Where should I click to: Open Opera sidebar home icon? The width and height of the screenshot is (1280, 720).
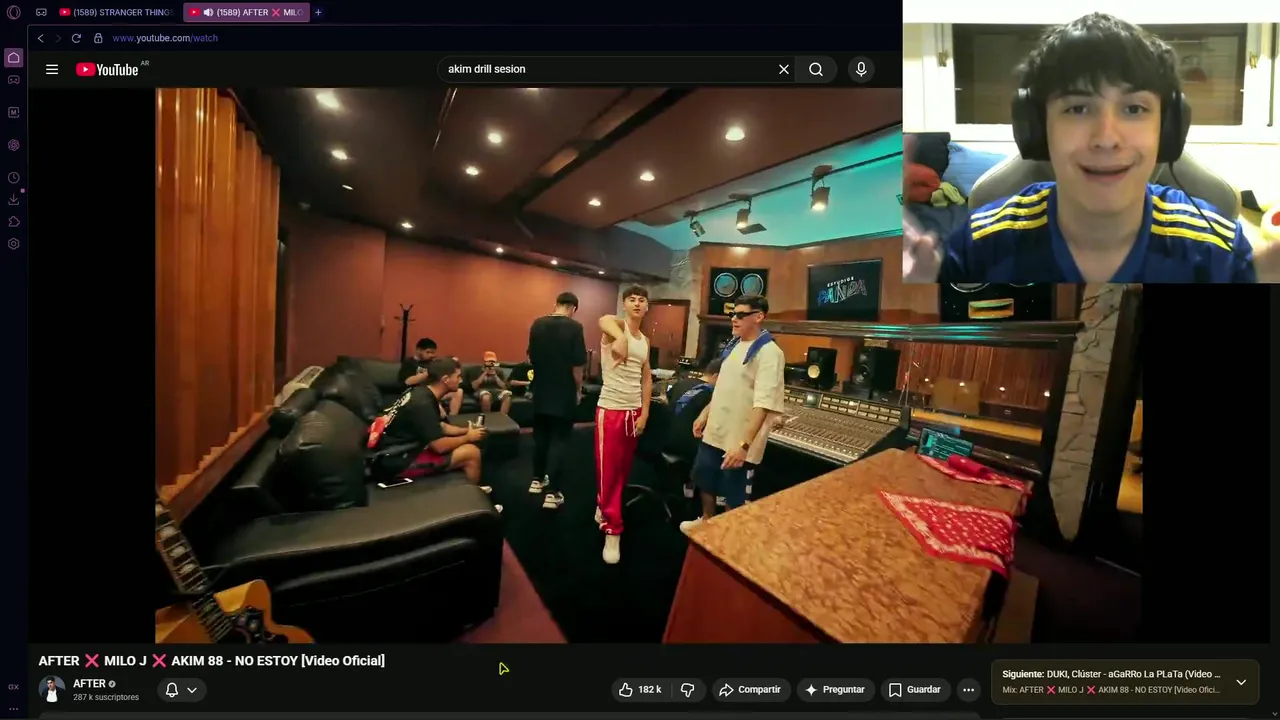point(13,58)
